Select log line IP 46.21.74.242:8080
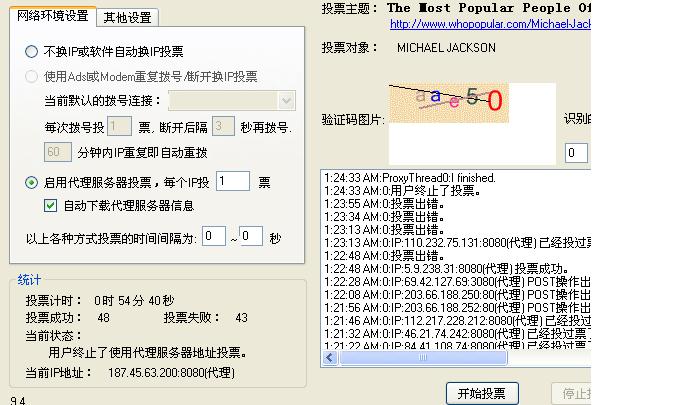The image size is (683, 405). (x=457, y=334)
